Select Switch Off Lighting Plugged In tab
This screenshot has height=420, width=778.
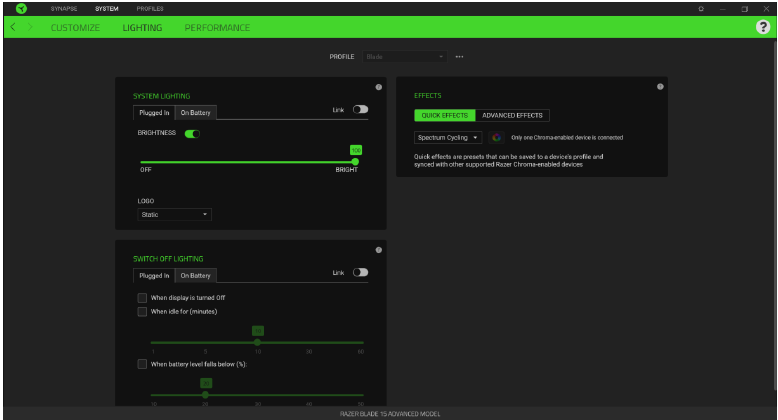pos(154,276)
